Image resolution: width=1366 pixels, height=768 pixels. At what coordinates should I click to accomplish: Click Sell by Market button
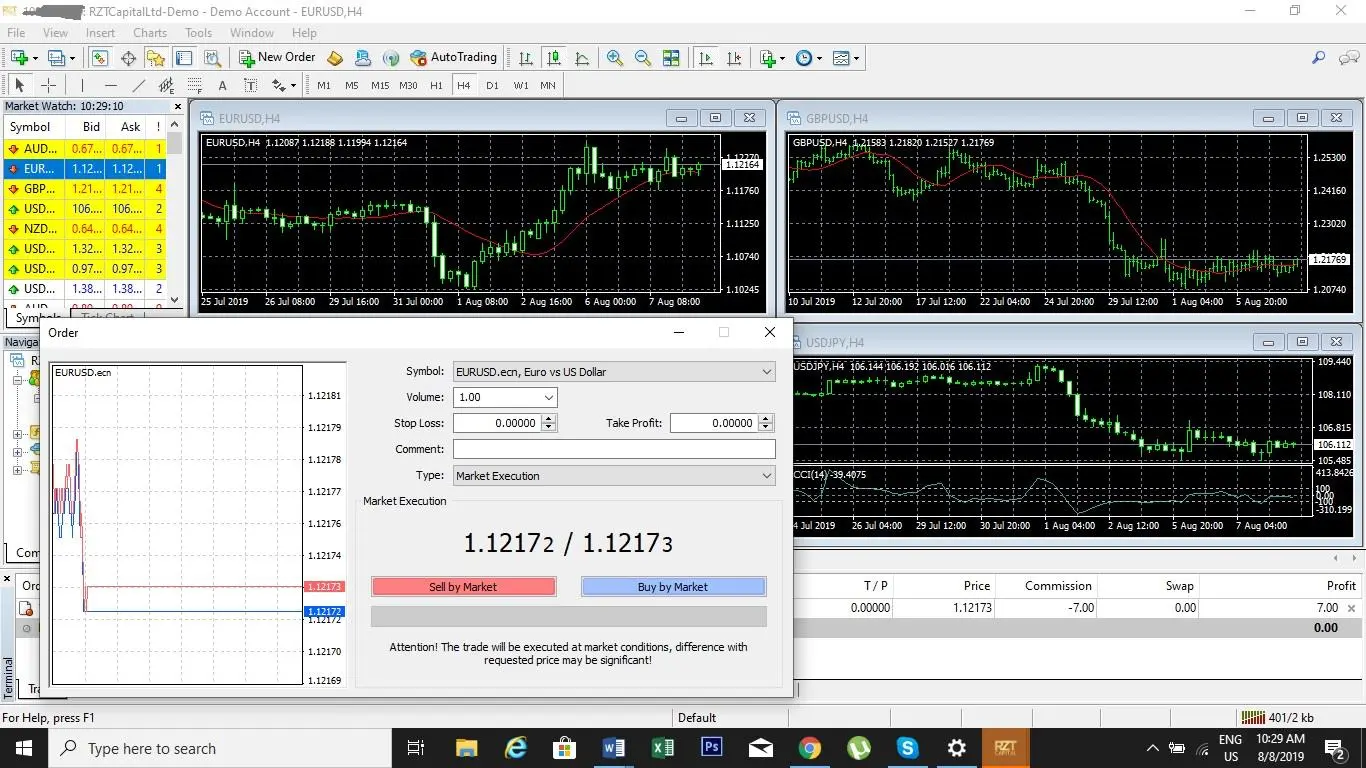click(463, 587)
